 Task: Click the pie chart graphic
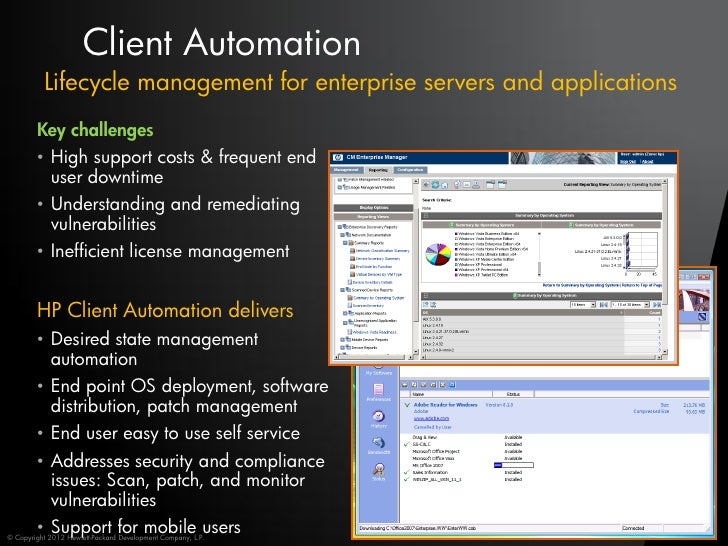point(438,254)
